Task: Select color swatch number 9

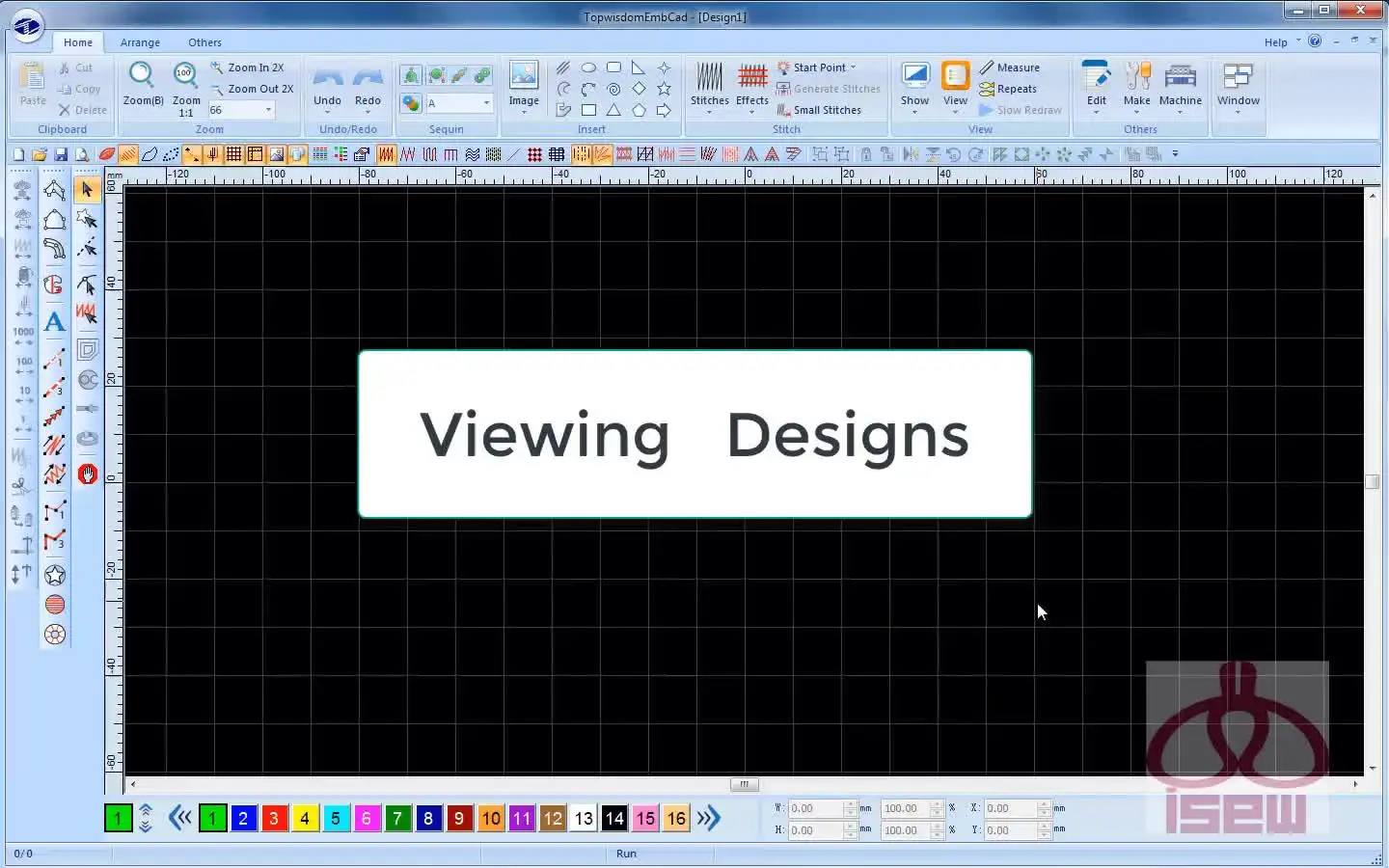Action: (x=459, y=819)
